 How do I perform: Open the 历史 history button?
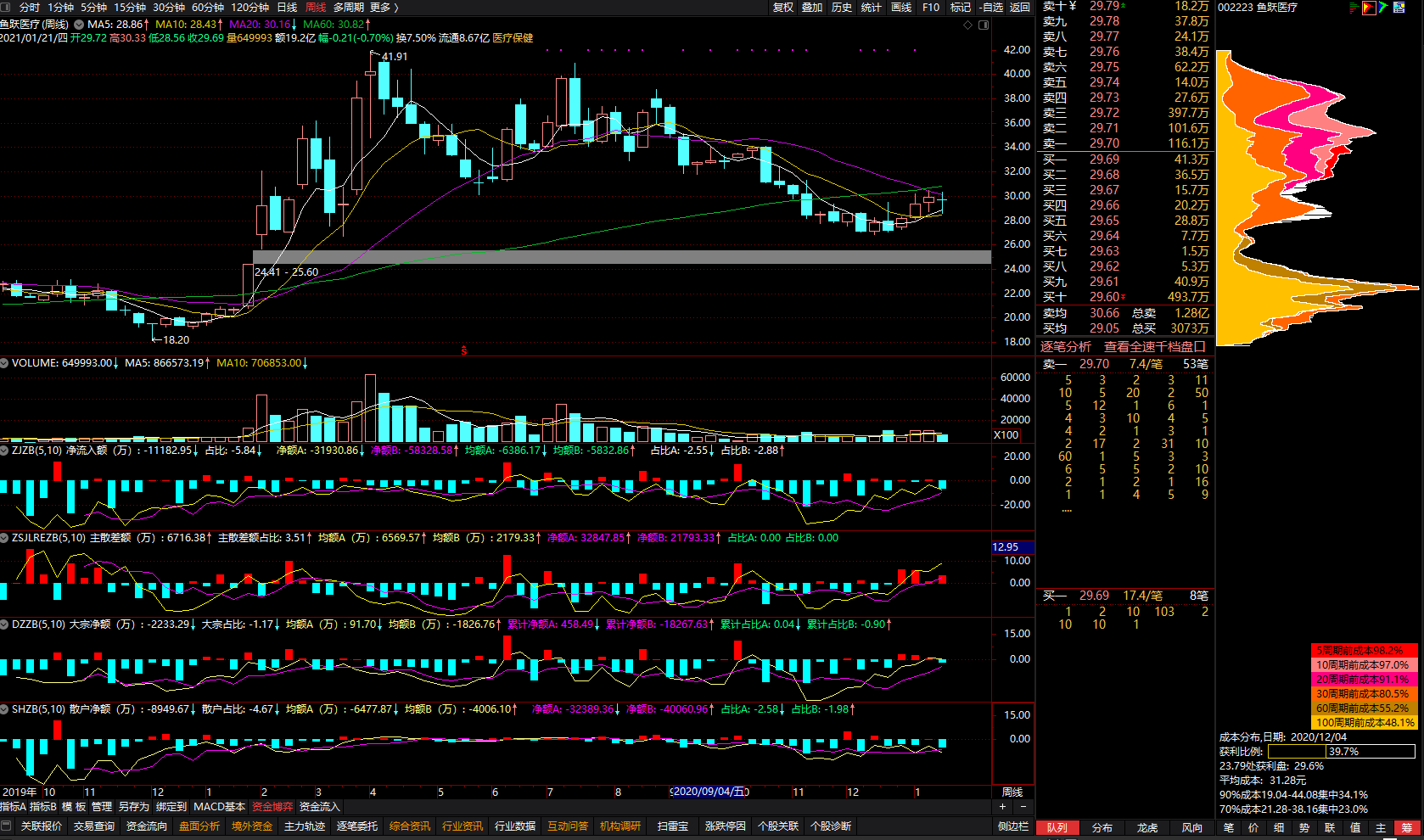[842, 8]
